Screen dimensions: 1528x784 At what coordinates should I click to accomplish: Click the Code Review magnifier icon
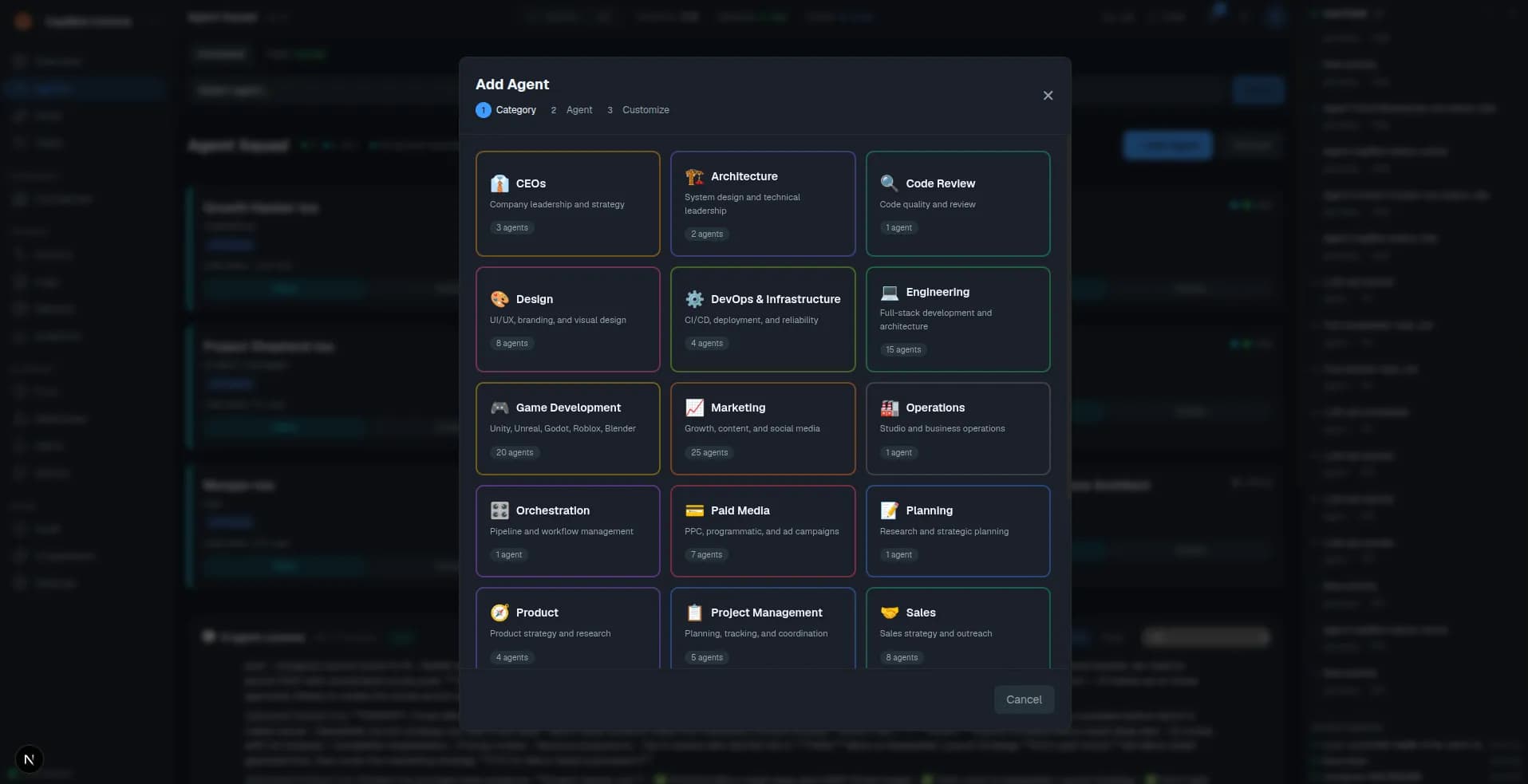[889, 183]
